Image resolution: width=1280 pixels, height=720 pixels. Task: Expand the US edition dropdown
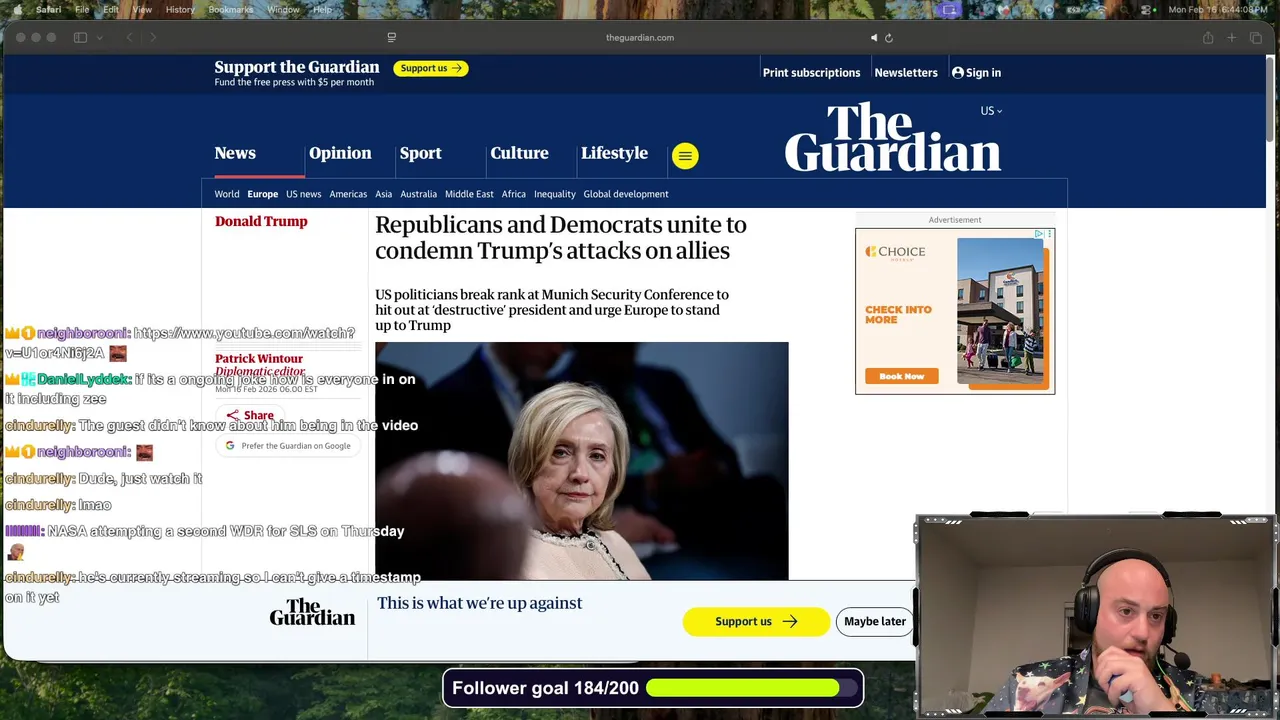[x=991, y=111]
